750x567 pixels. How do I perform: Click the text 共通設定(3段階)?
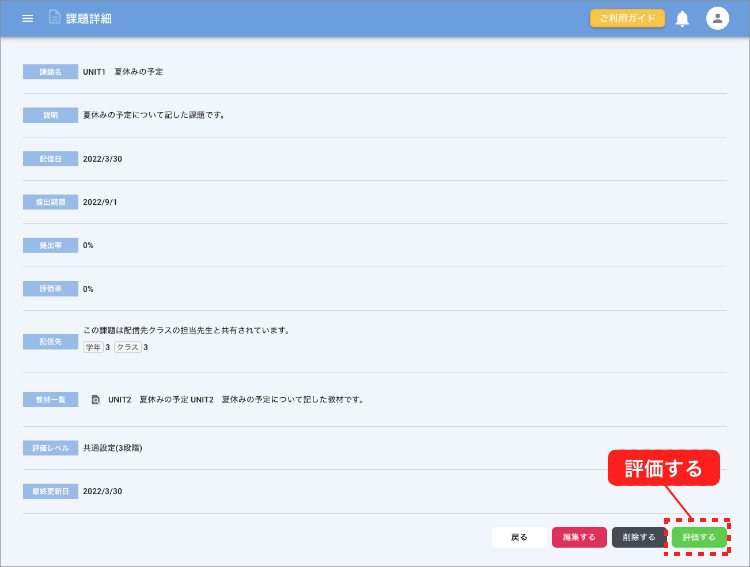112,448
